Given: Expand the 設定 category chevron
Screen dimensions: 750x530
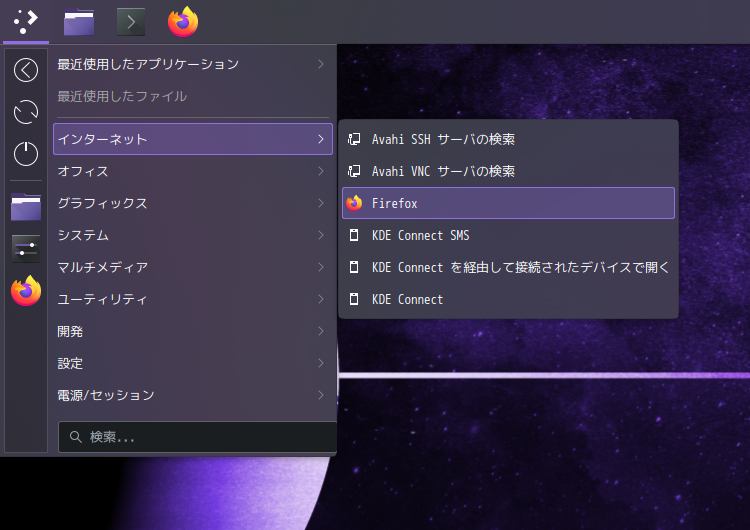Looking at the screenshot, I should [321, 364].
